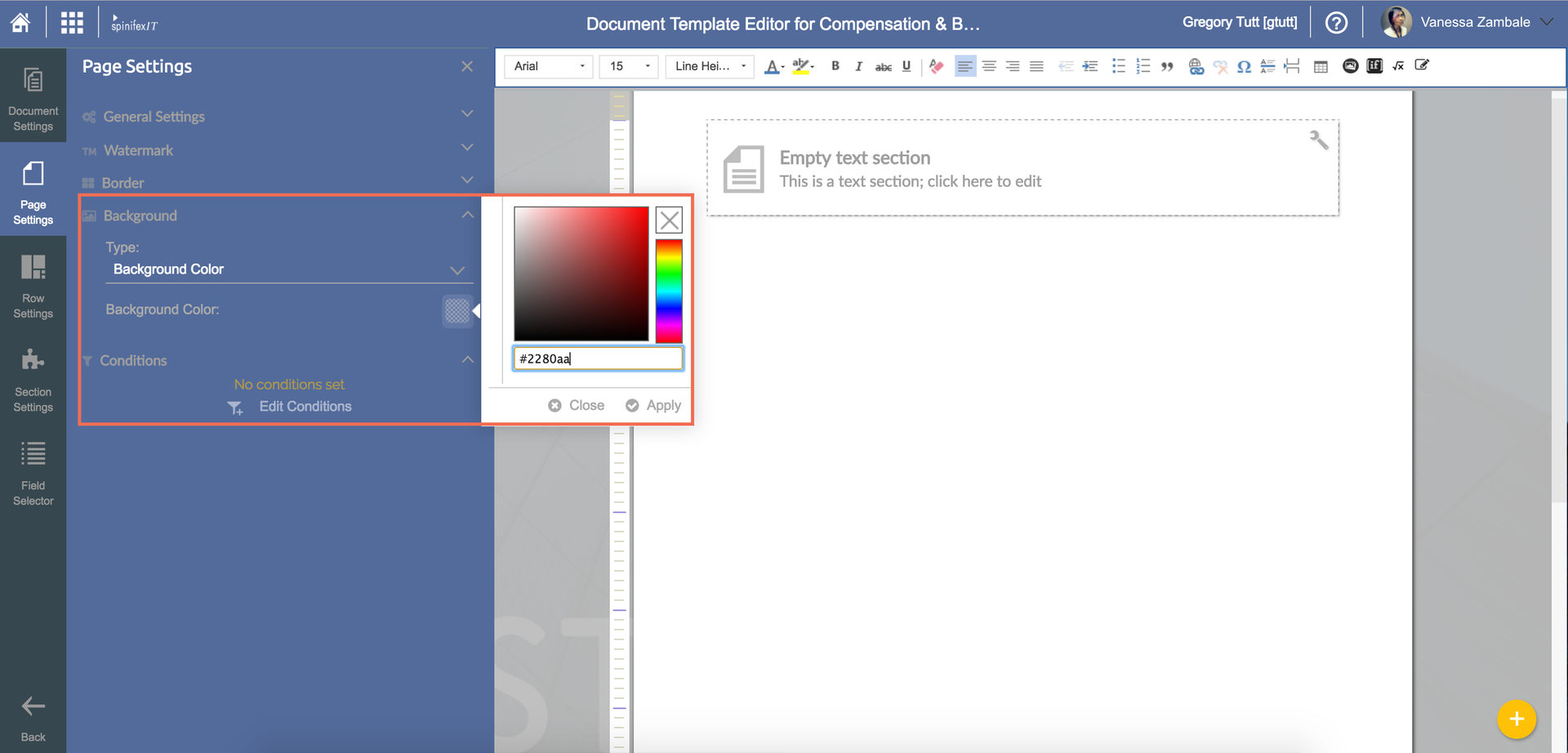Click Apply in the color picker
This screenshot has width=1568, height=753.
pyautogui.click(x=653, y=405)
